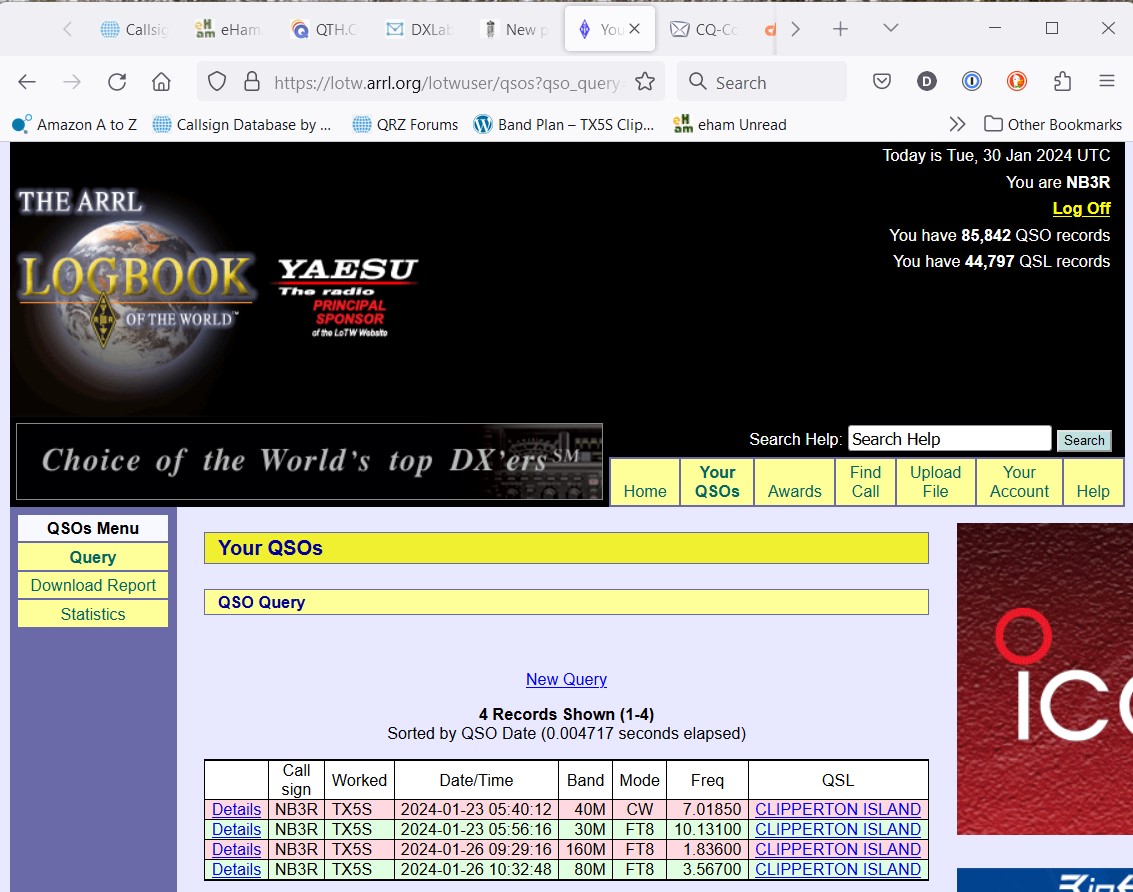Click the browser Home icon
1133x892 pixels.
[x=161, y=83]
